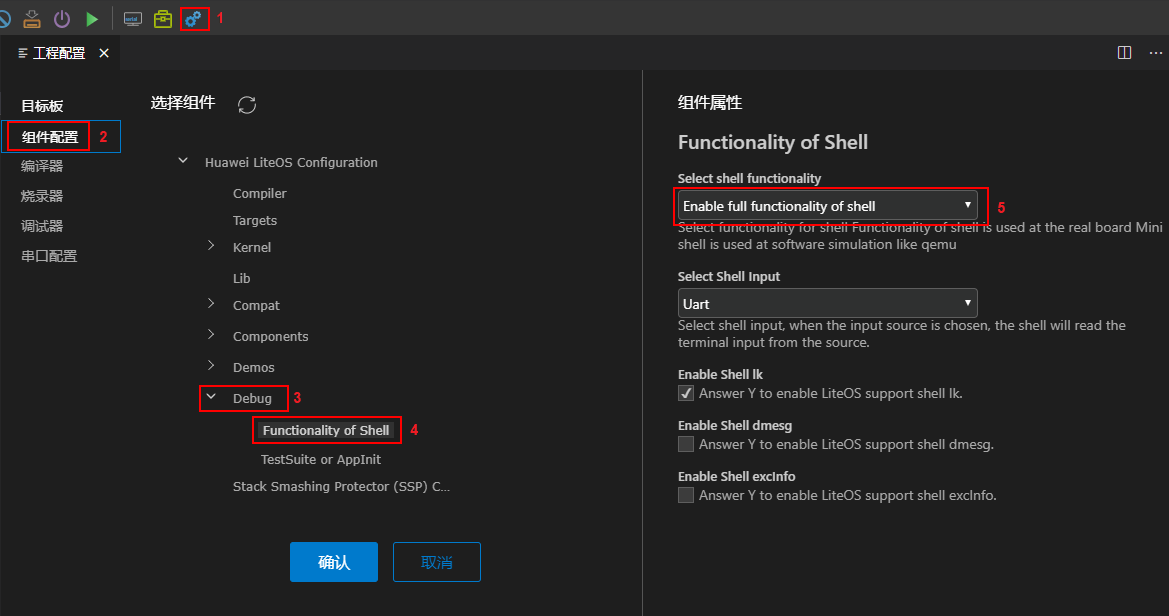Select TestSuite or AppInit item

point(321,459)
